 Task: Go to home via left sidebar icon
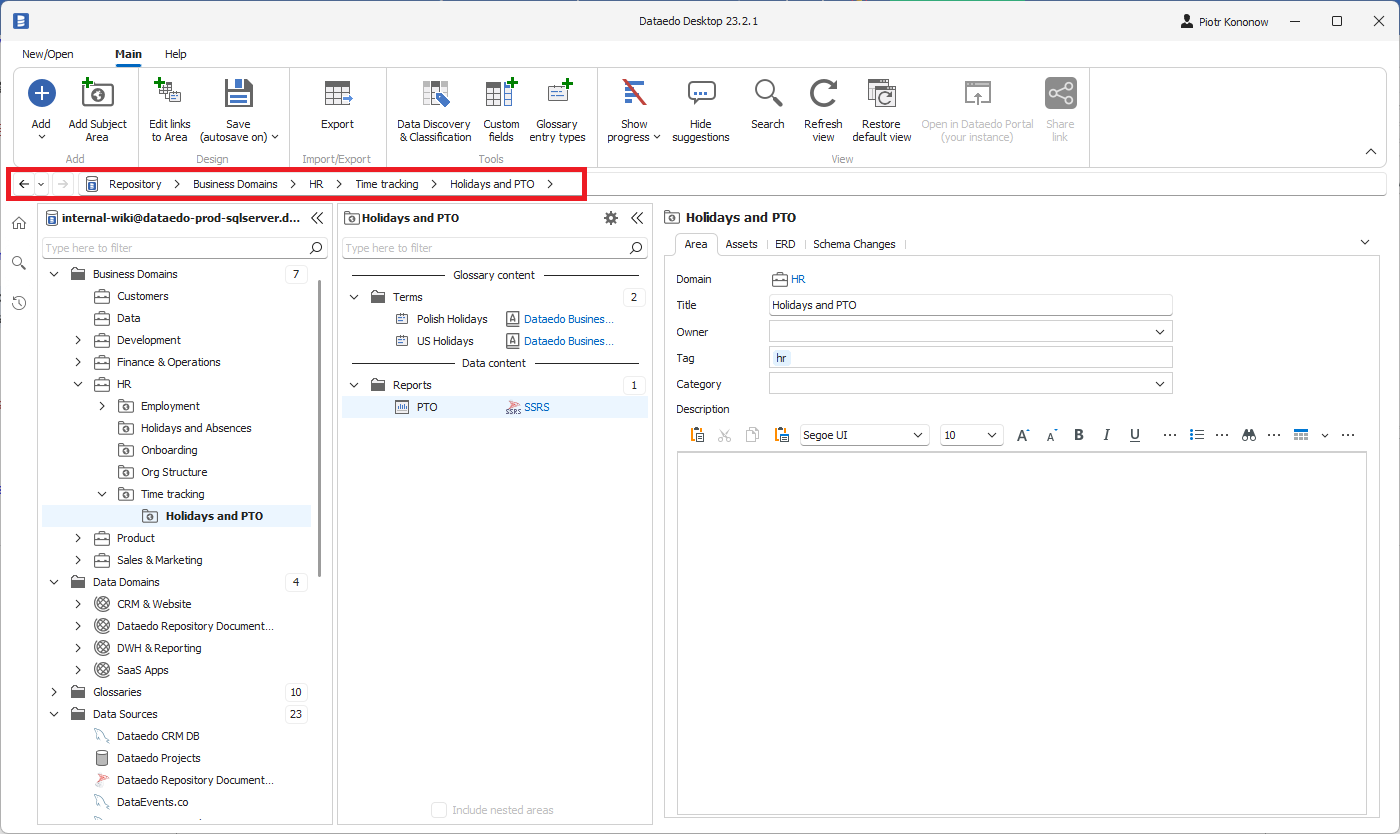(19, 223)
